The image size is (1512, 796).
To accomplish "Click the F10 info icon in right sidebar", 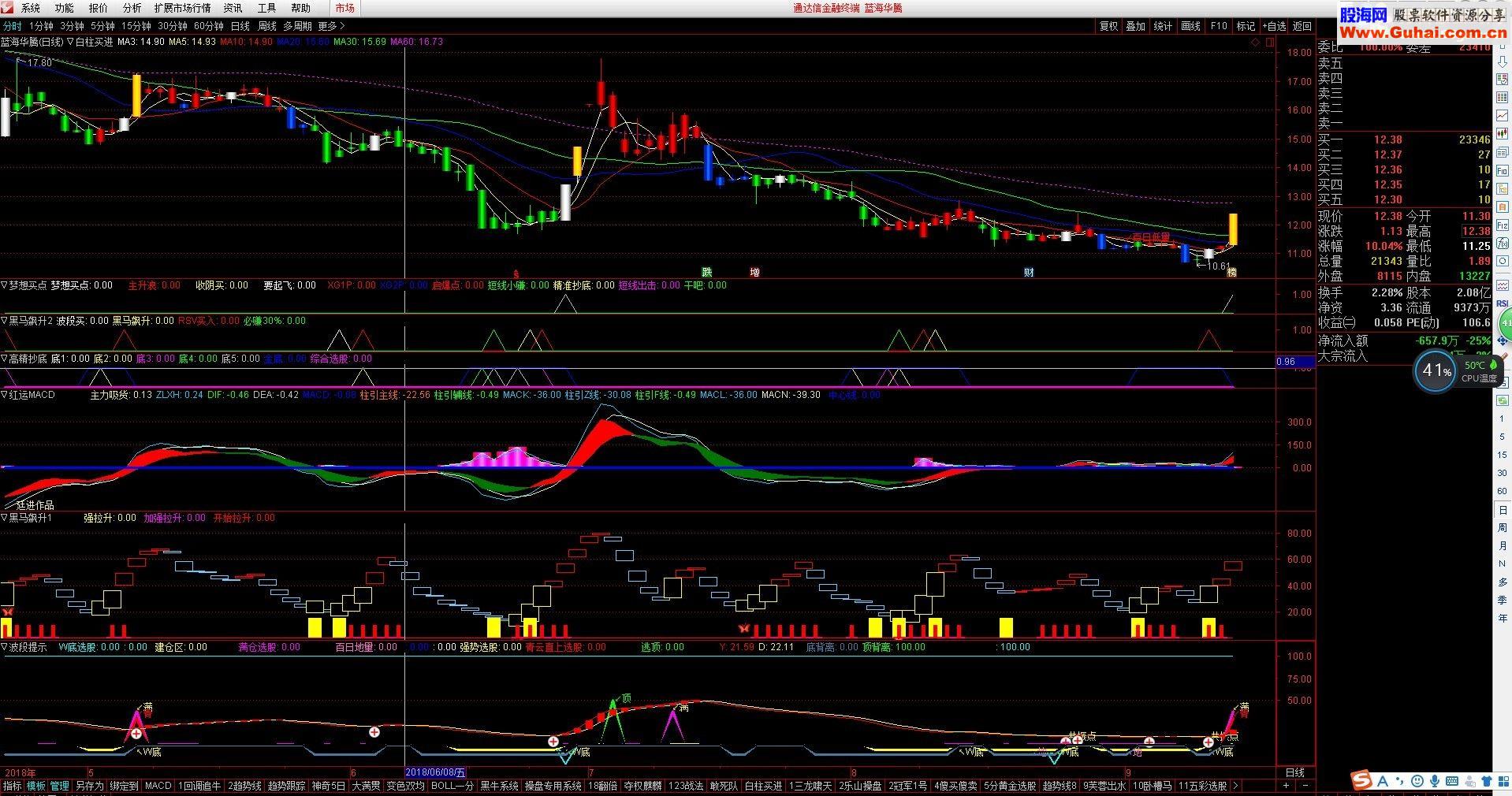I will pyautogui.click(x=1503, y=170).
